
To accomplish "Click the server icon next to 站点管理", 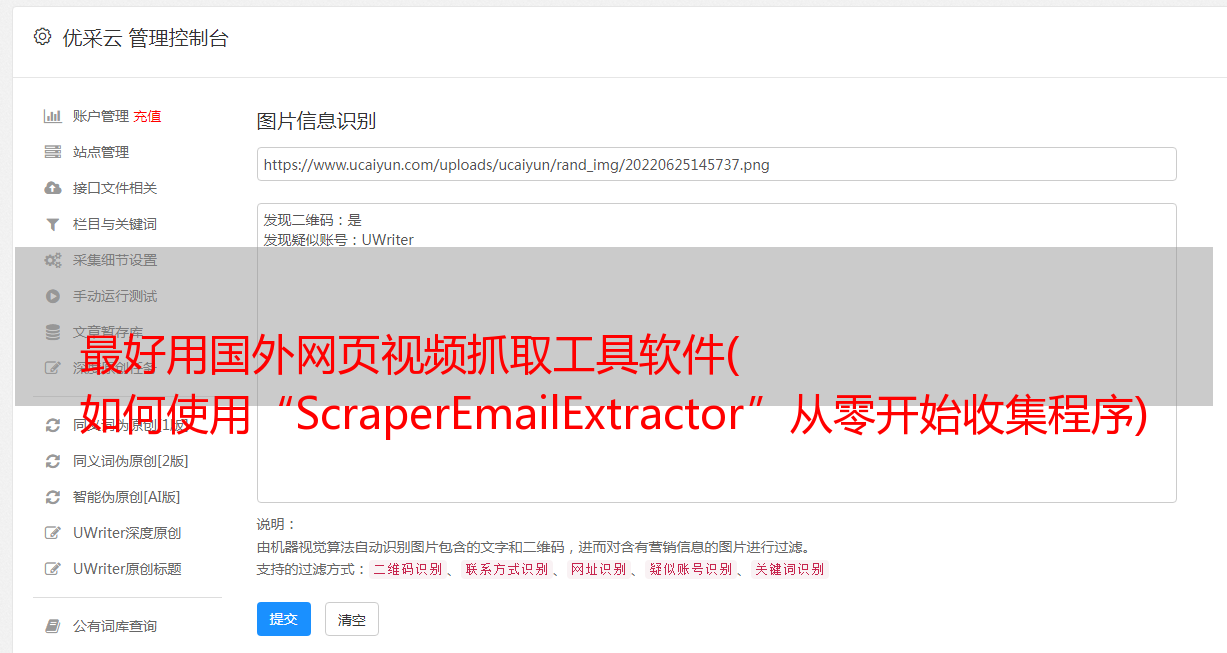I will coord(53,152).
